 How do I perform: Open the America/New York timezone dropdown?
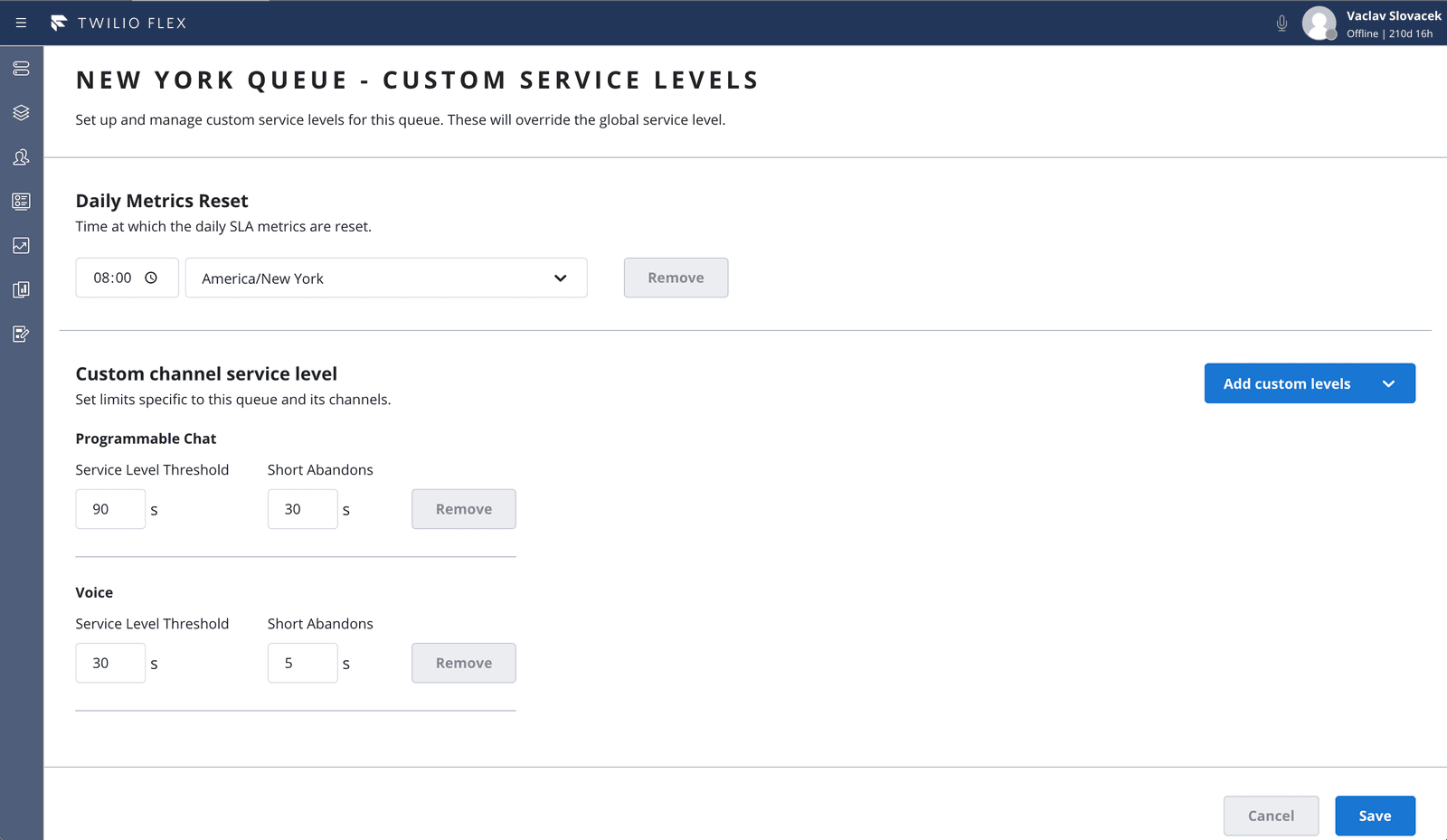[386, 278]
